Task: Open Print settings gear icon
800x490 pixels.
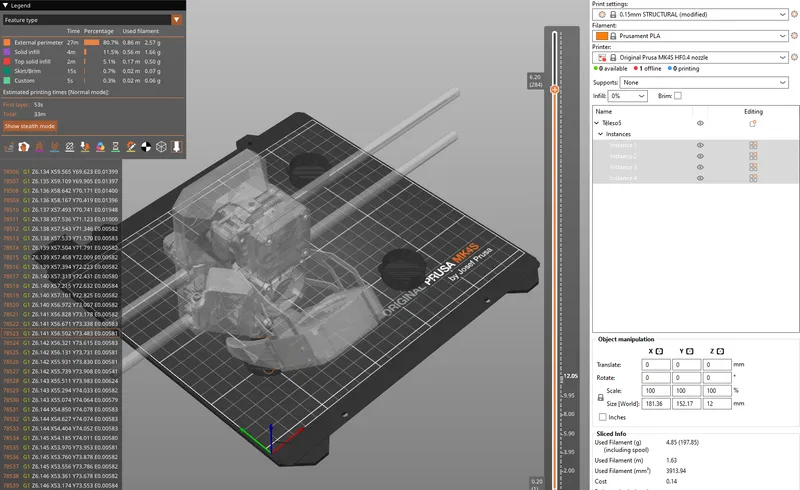Action: pyautogui.click(x=794, y=14)
